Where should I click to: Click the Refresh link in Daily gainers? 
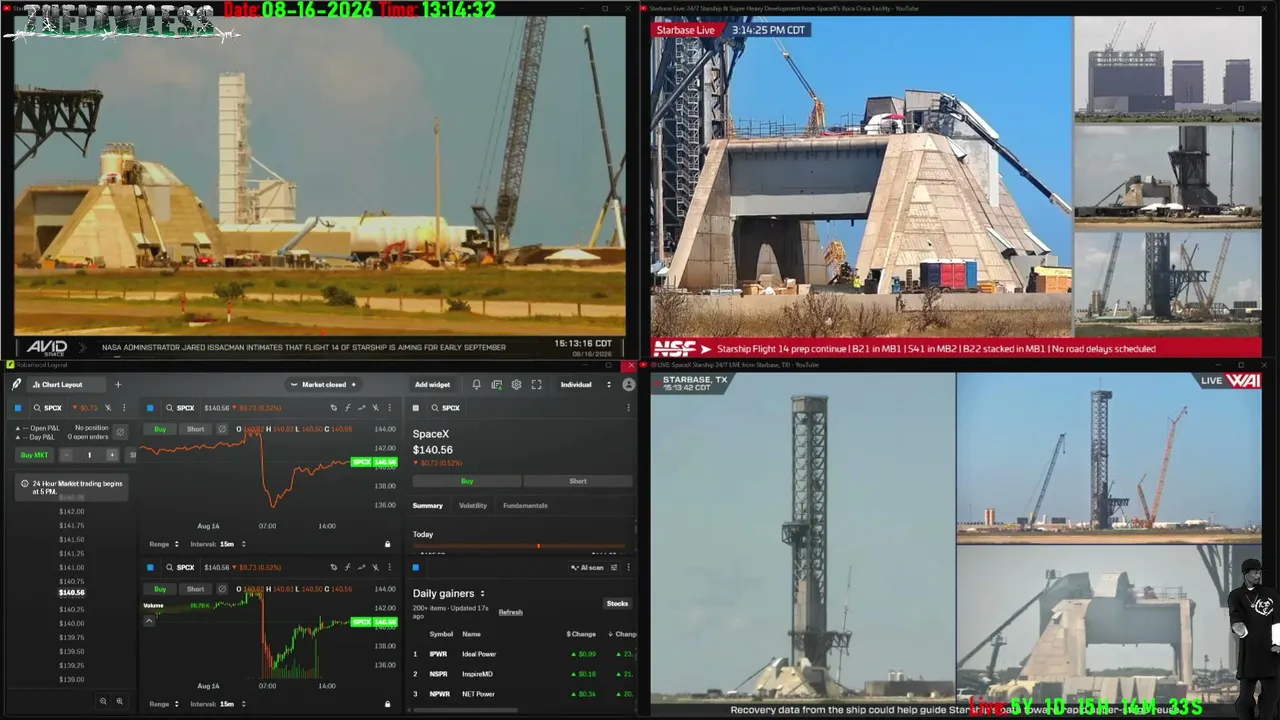510,612
